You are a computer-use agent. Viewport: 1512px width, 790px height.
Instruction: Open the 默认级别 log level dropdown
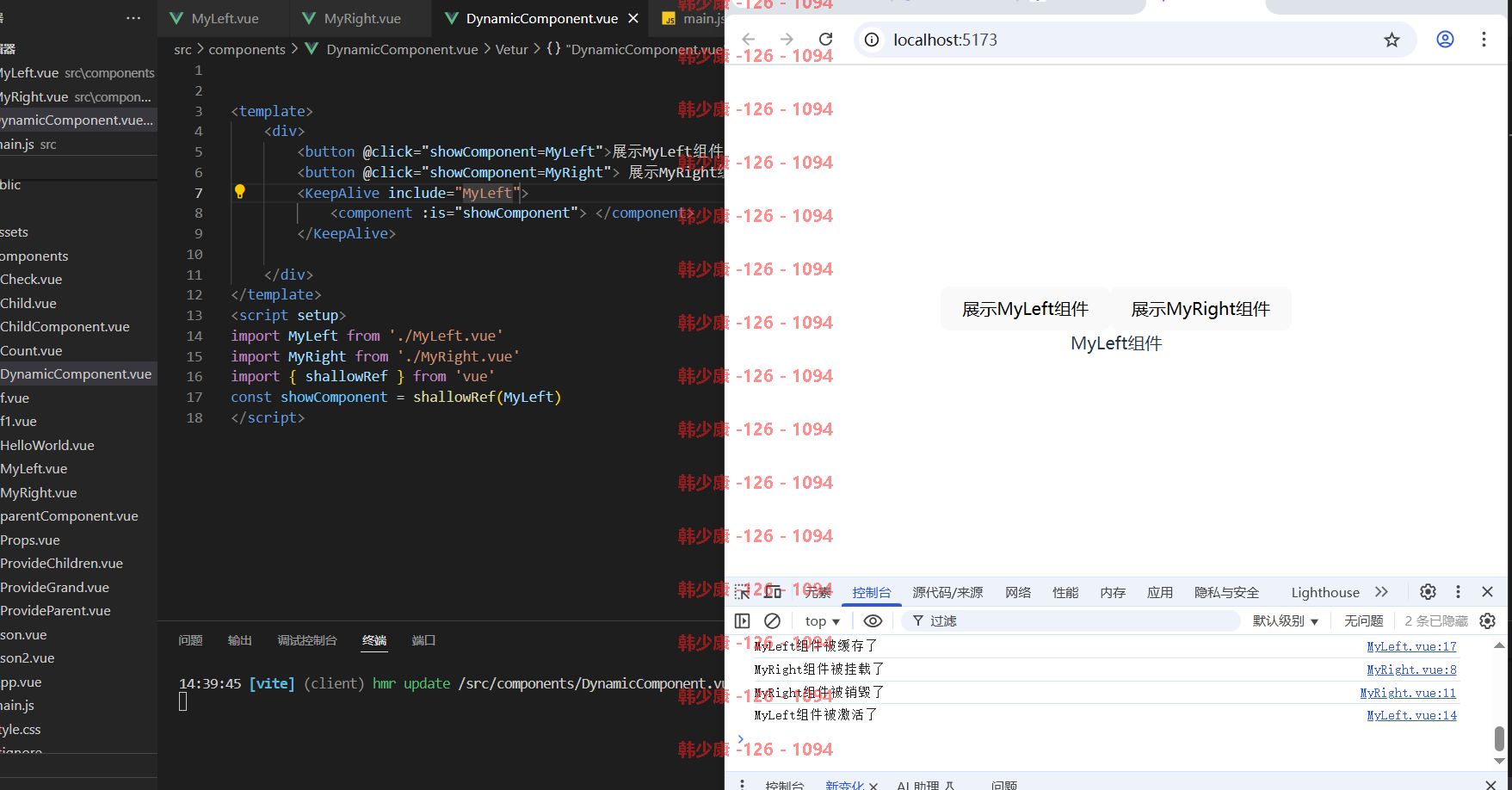[1285, 620]
